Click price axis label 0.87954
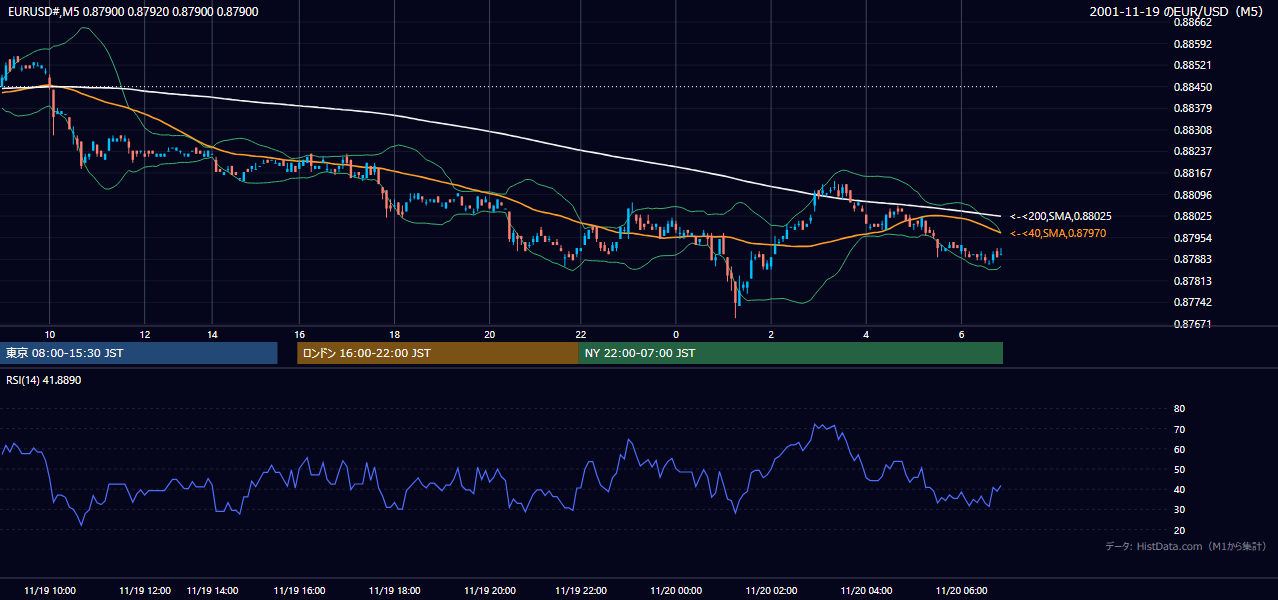 coord(1192,238)
